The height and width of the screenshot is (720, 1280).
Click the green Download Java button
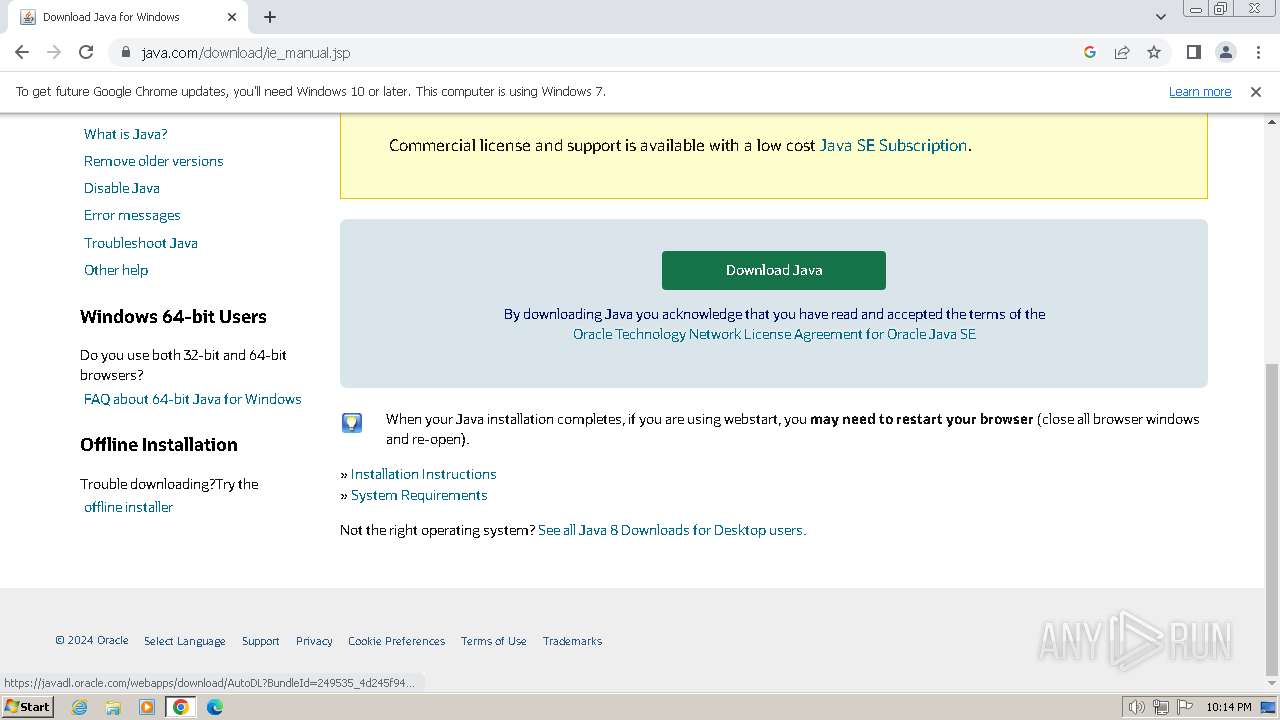[774, 270]
